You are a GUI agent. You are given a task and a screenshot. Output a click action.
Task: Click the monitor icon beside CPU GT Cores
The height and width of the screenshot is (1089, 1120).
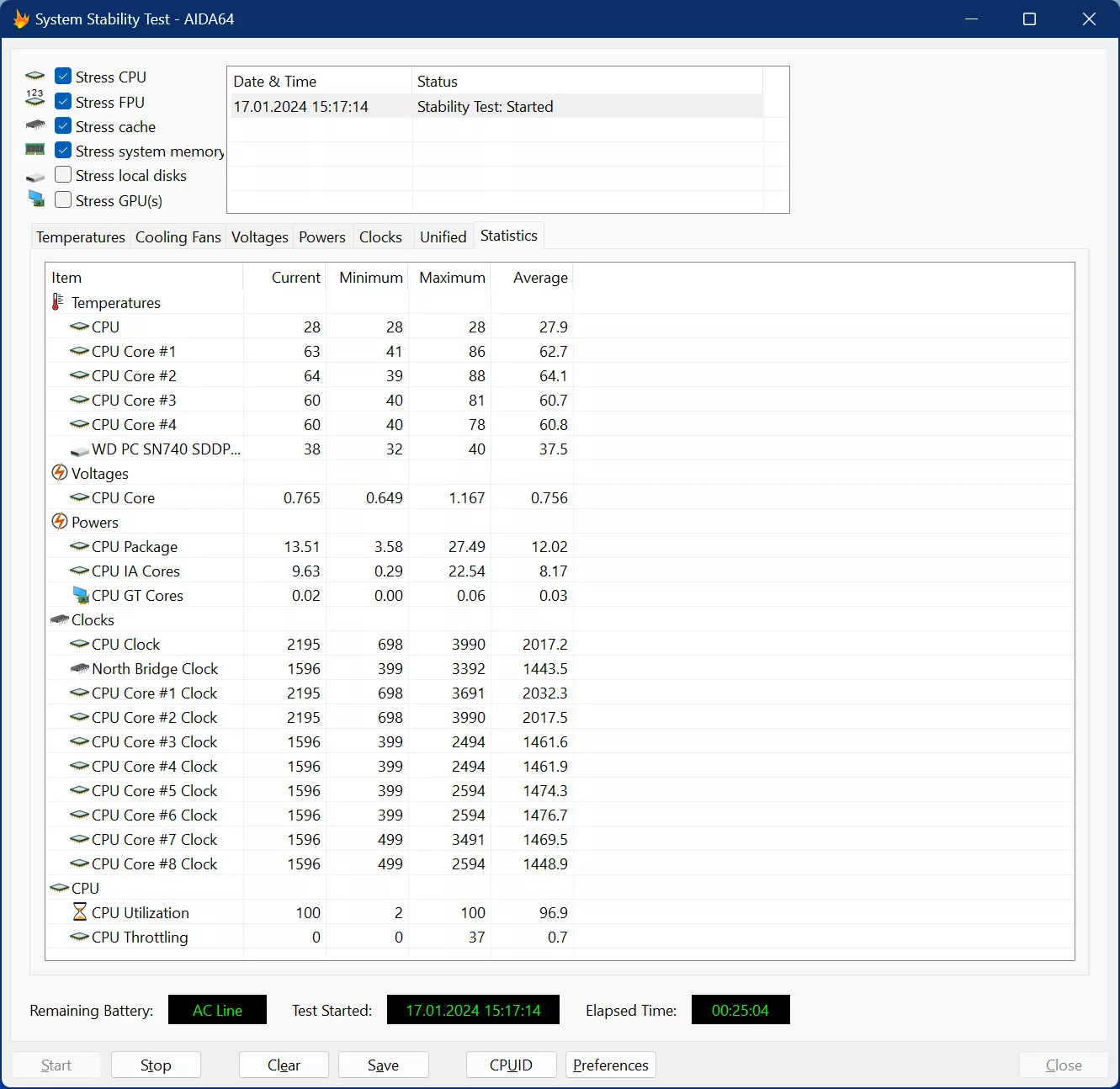(x=81, y=595)
